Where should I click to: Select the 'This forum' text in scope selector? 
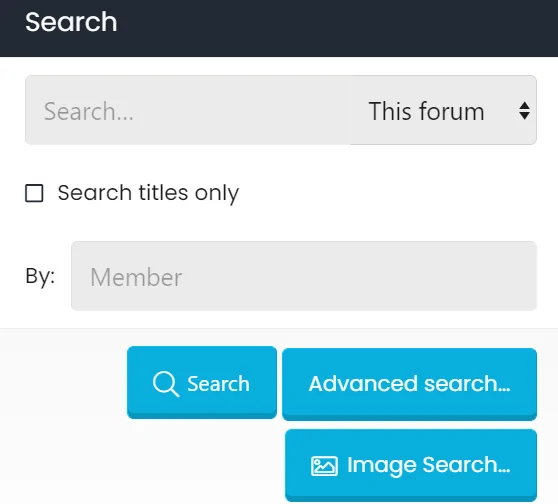(426, 111)
